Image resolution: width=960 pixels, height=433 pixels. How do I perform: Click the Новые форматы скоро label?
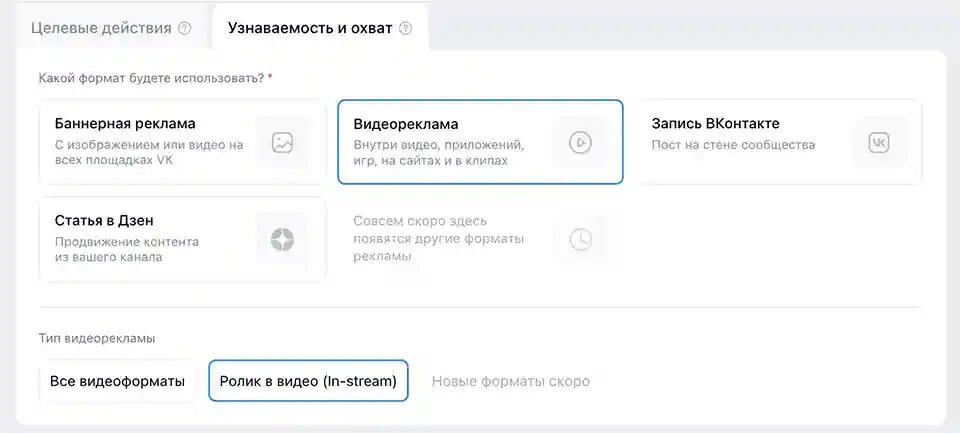[x=511, y=382]
